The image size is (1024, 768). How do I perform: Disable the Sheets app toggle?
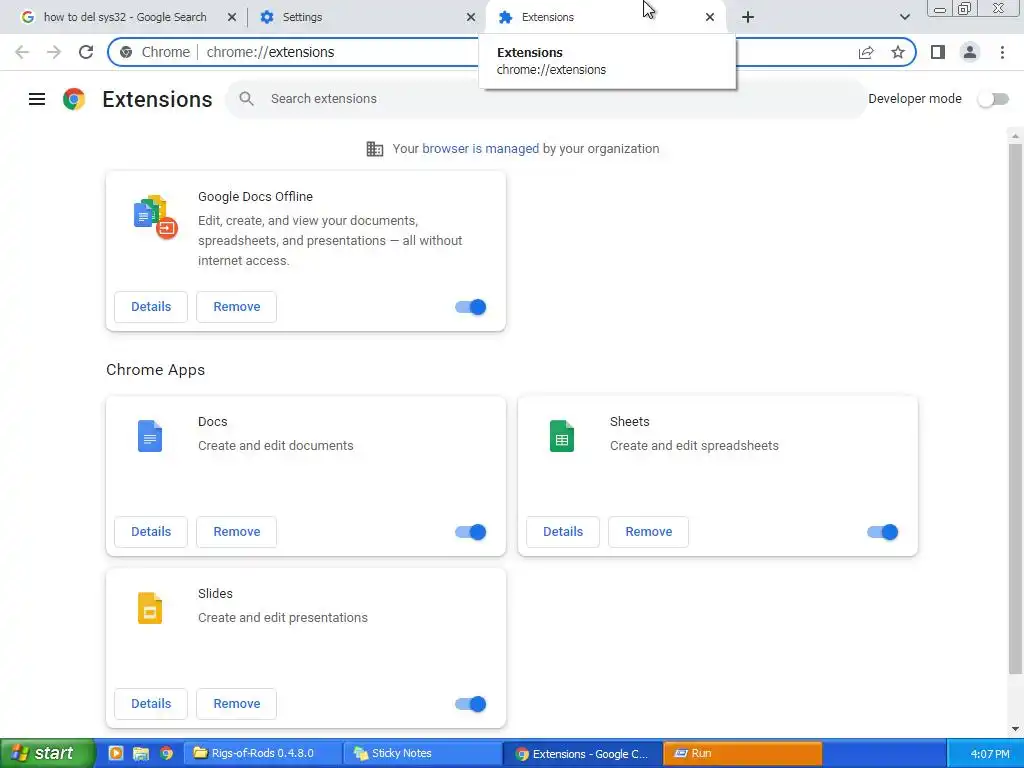click(883, 532)
